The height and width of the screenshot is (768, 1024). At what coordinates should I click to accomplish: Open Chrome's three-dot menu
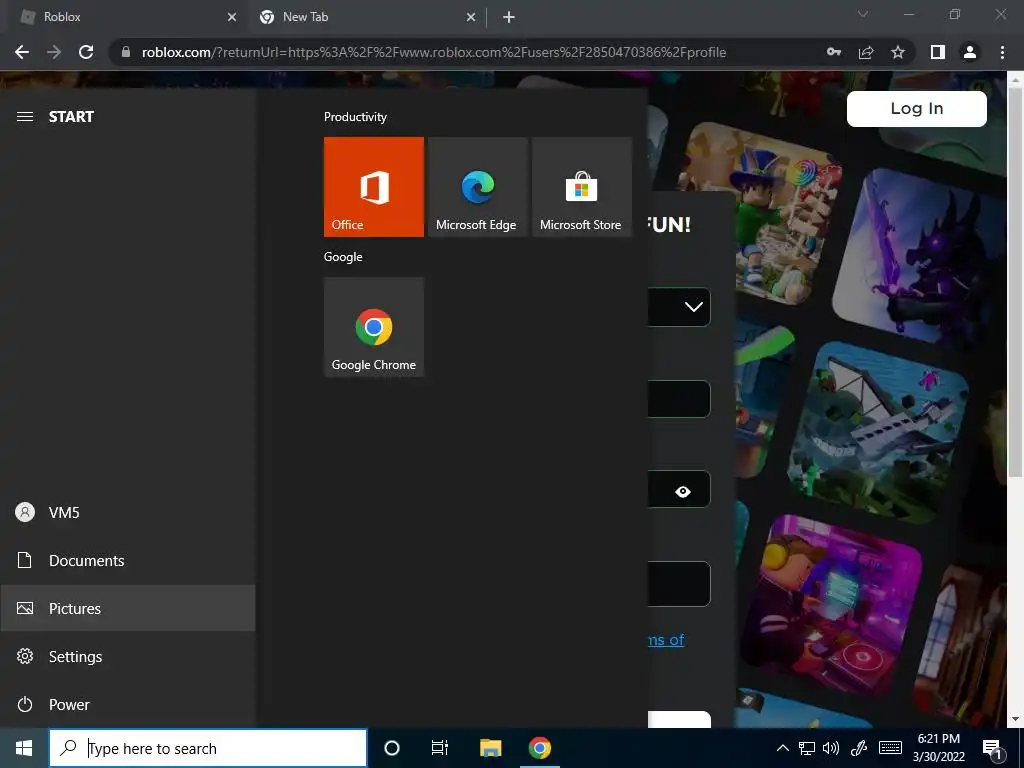1002,52
